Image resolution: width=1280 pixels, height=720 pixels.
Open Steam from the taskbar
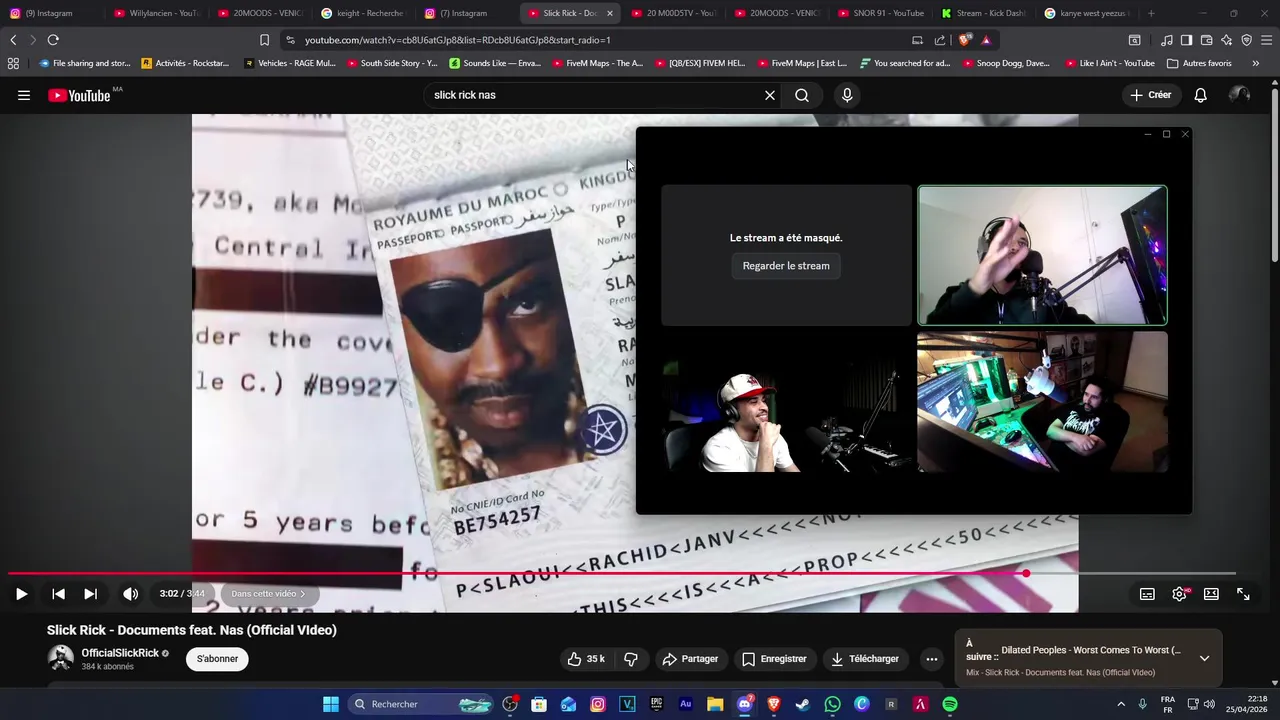point(803,704)
